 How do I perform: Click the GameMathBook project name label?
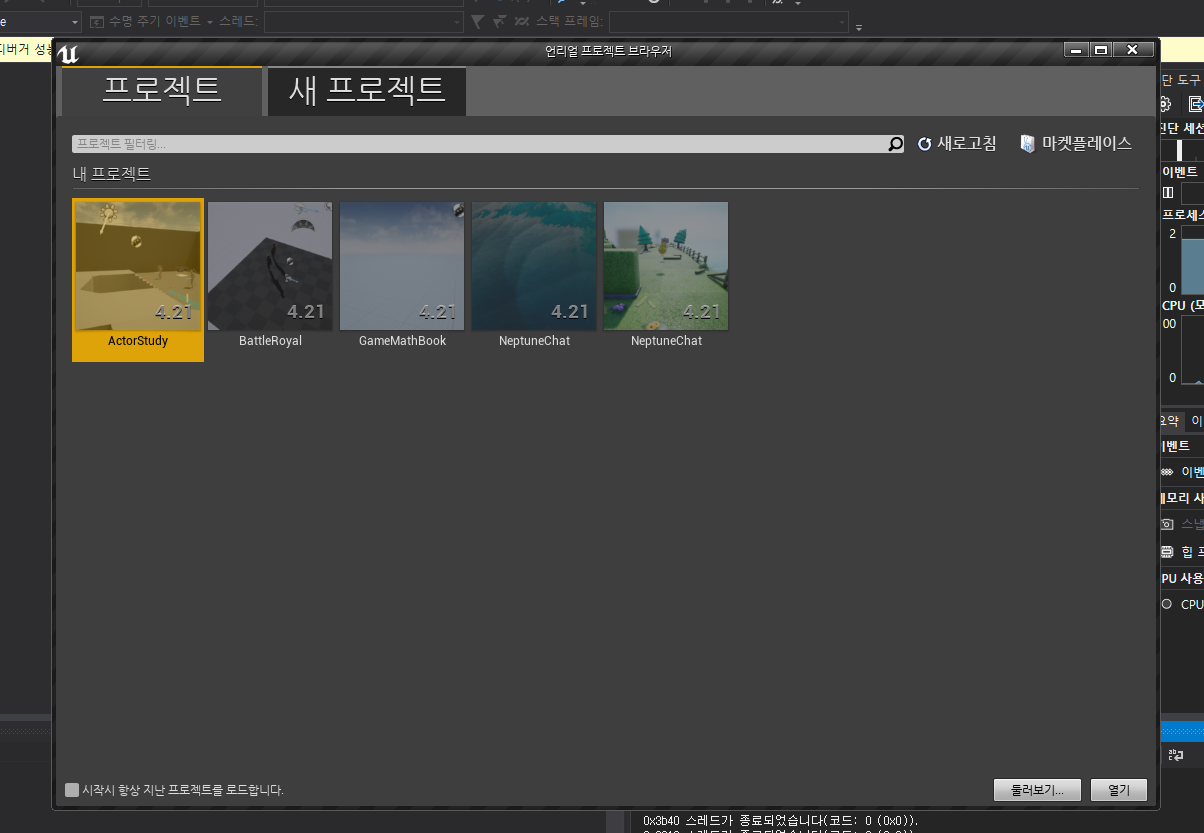pyautogui.click(x=402, y=341)
